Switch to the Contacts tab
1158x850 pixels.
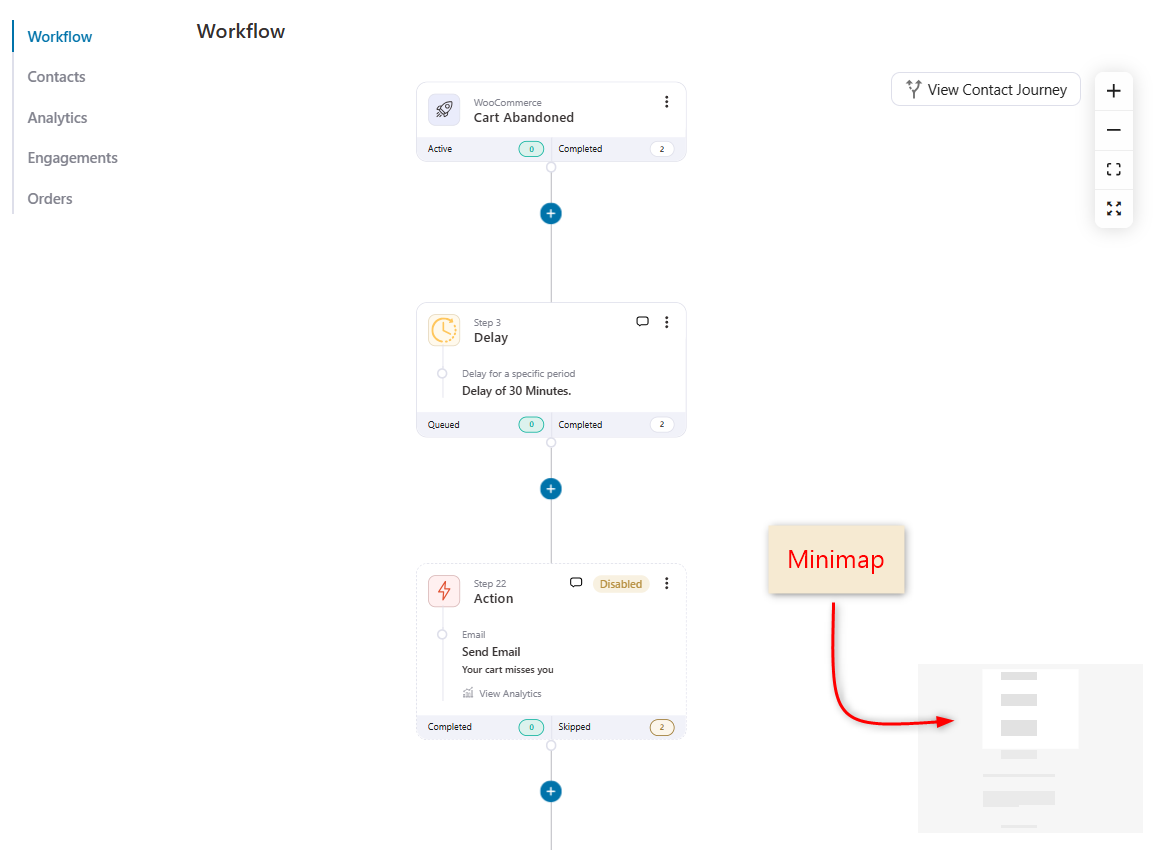point(56,77)
